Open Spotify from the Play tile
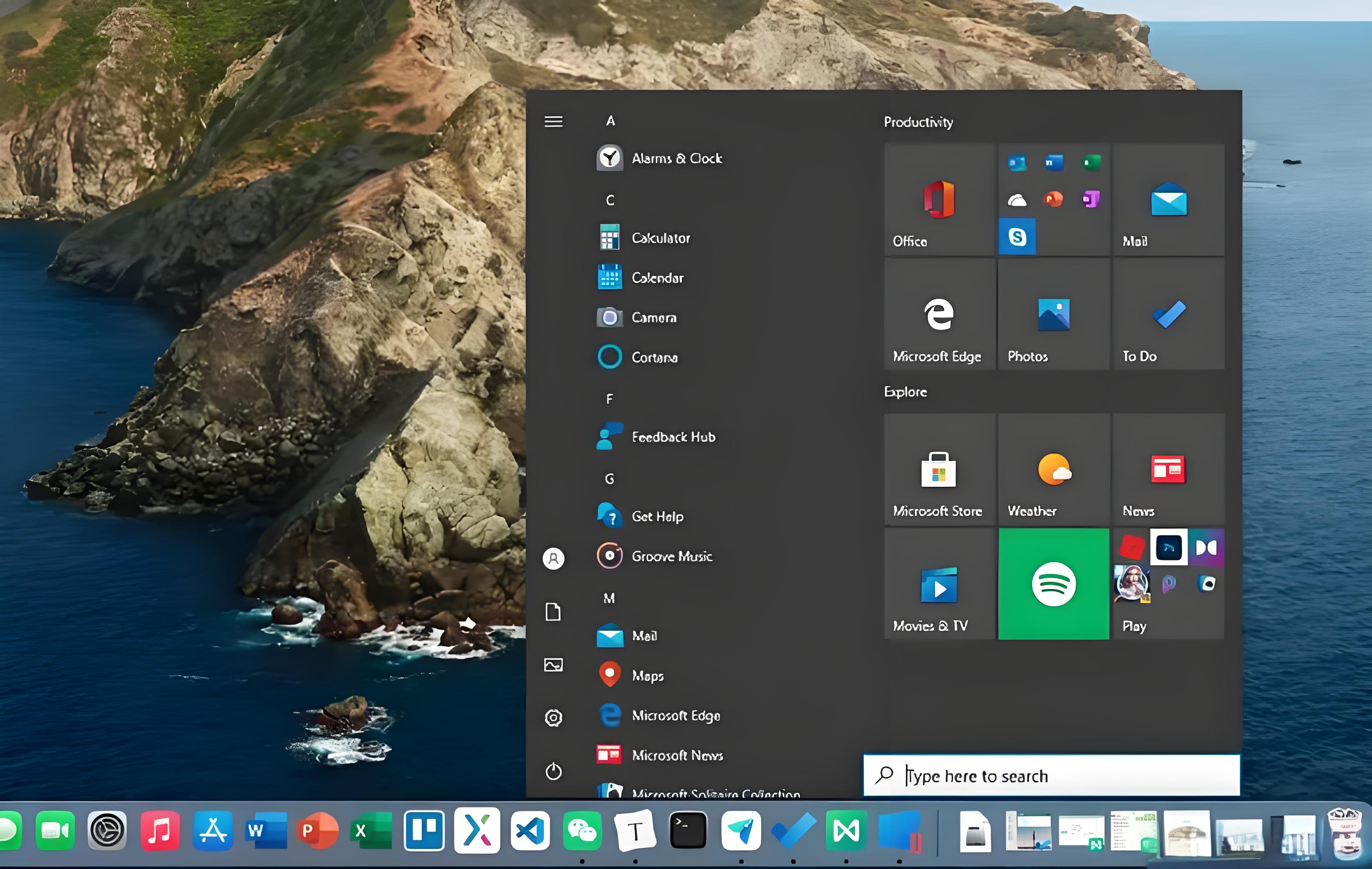1372x869 pixels. [1054, 583]
